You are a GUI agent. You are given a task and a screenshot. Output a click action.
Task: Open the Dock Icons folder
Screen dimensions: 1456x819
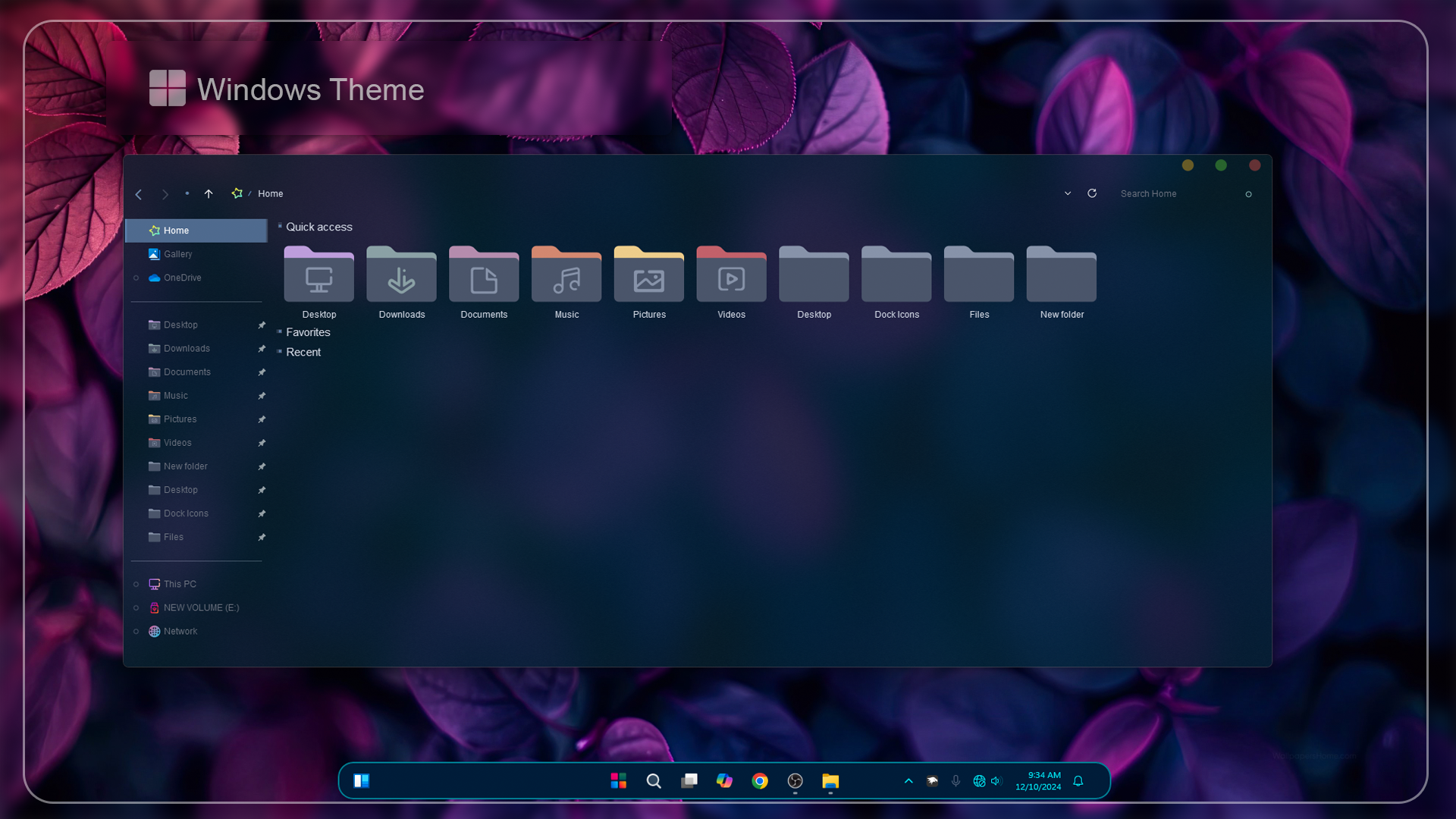click(x=896, y=274)
